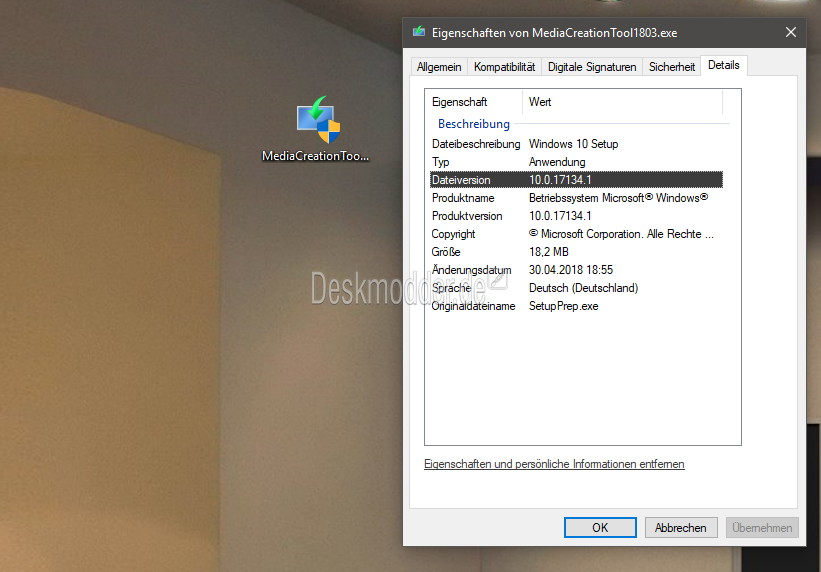Select the highlighted Dateiversion row
821x572 pixels.
576,180
